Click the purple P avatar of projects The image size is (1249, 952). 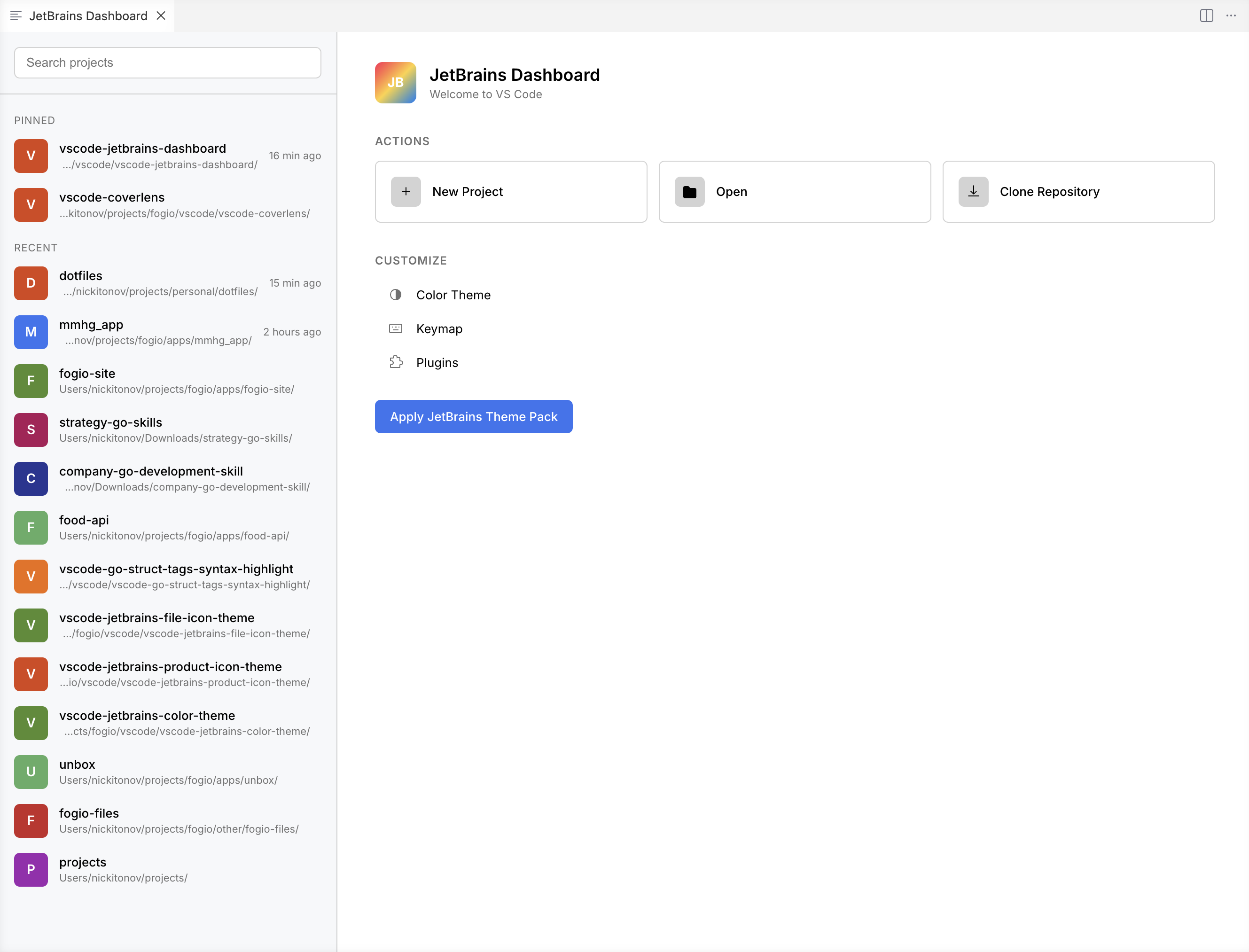tap(31, 870)
